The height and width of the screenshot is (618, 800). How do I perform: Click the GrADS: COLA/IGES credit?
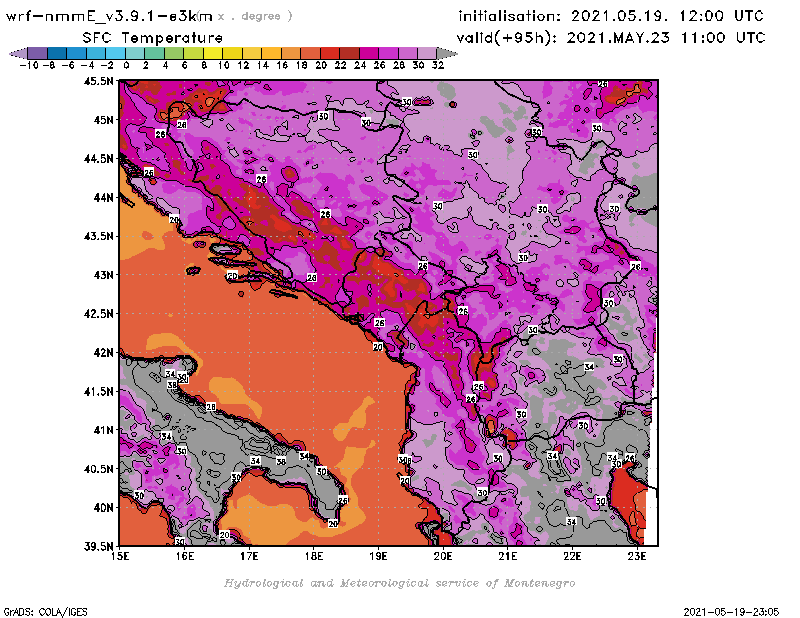point(45,612)
